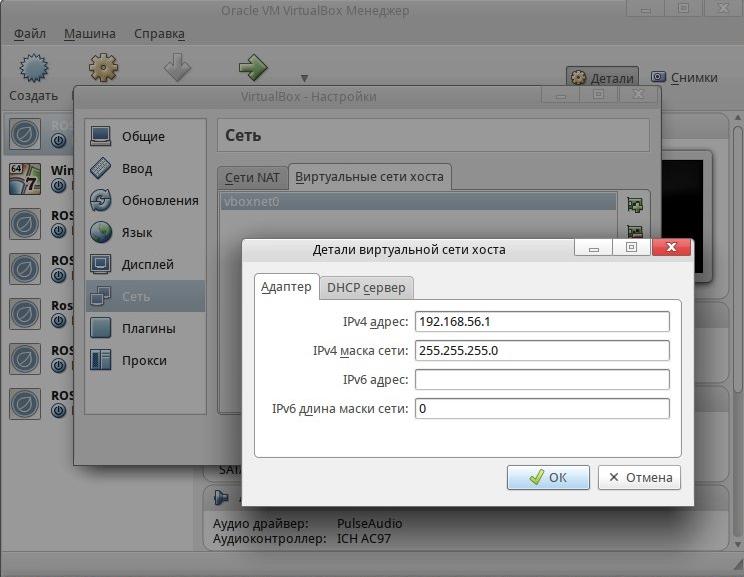
Task: Click the IPv6 длина маски сети field
Action: click(542, 409)
